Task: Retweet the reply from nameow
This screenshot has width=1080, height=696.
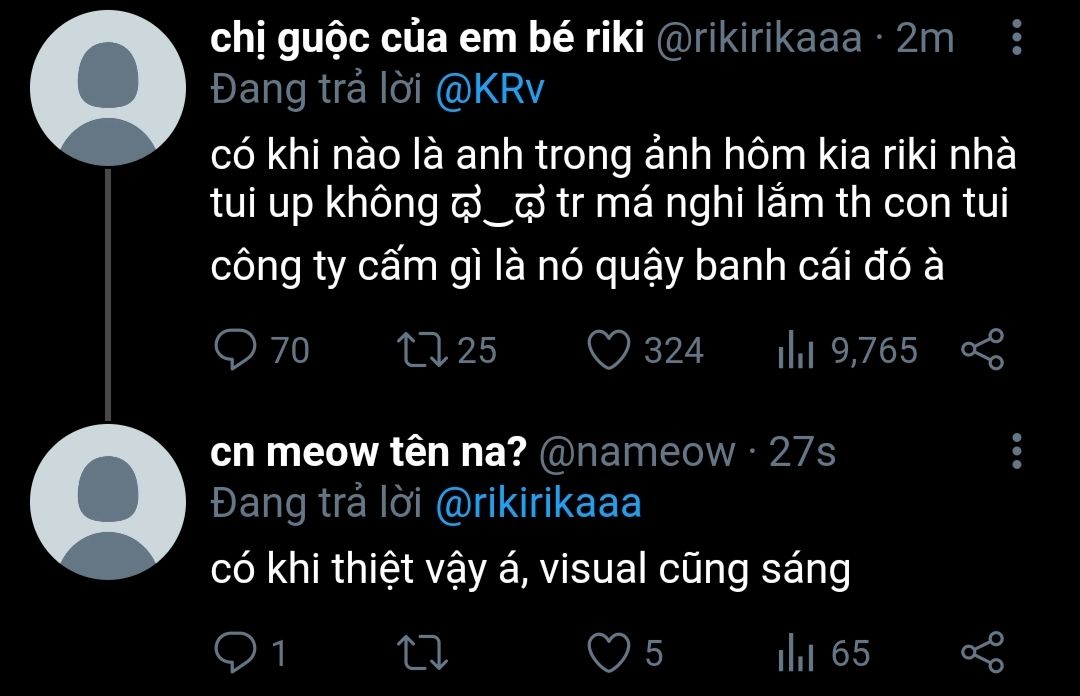Action: point(422,652)
